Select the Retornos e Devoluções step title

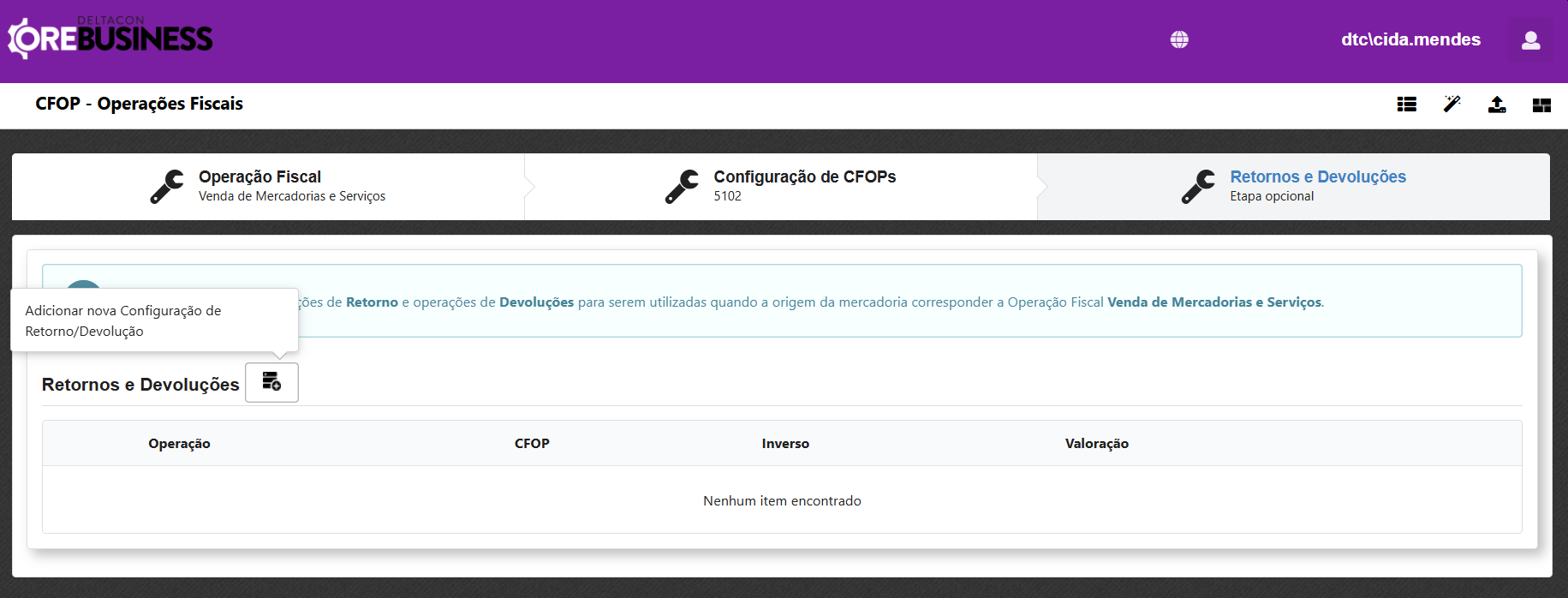pos(1317,176)
